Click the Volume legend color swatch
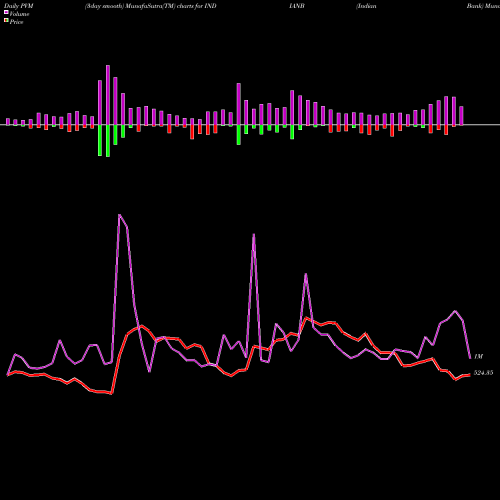 point(6,13)
